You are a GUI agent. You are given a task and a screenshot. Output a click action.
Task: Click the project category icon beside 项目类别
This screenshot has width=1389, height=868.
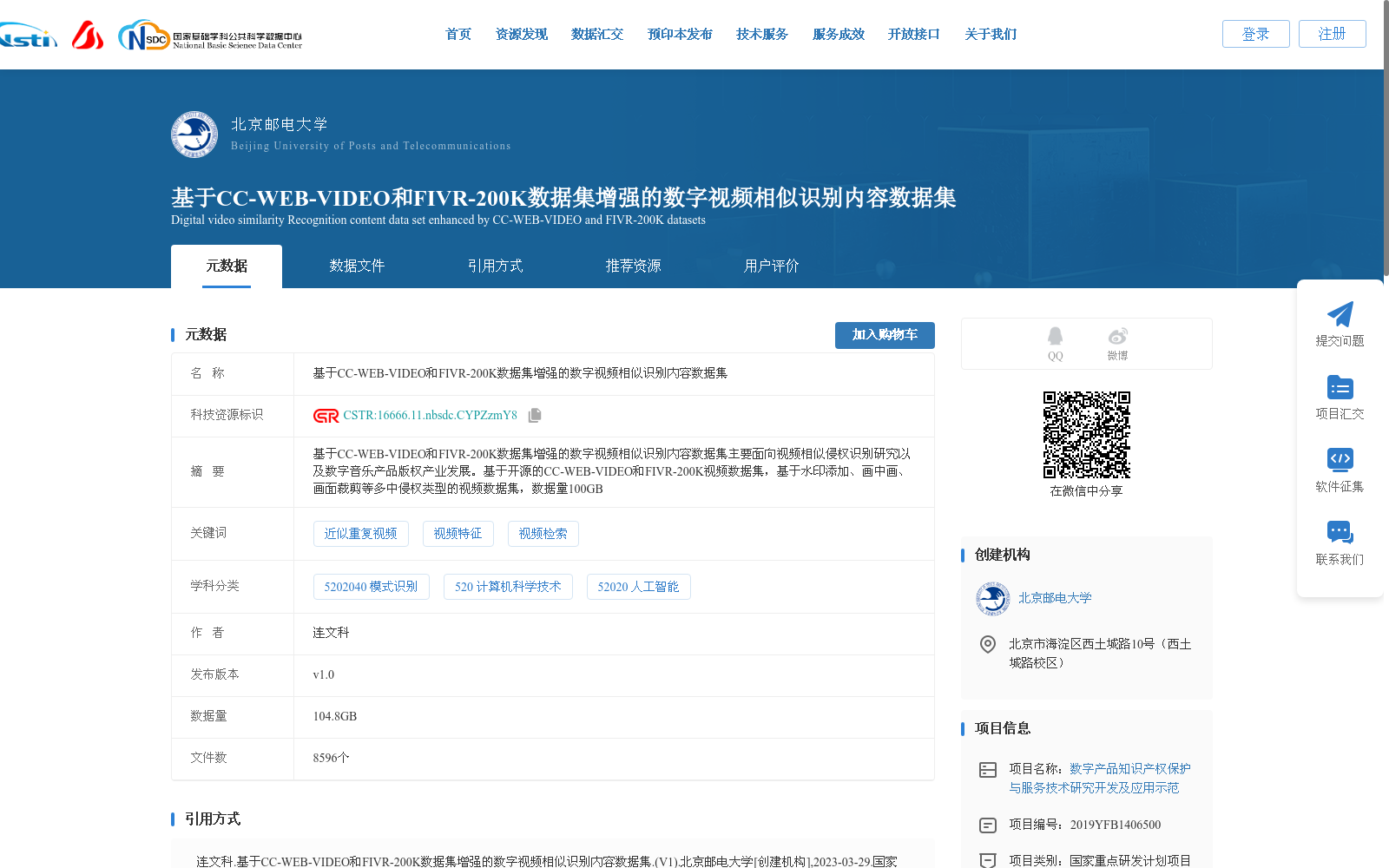pyautogui.click(x=988, y=860)
